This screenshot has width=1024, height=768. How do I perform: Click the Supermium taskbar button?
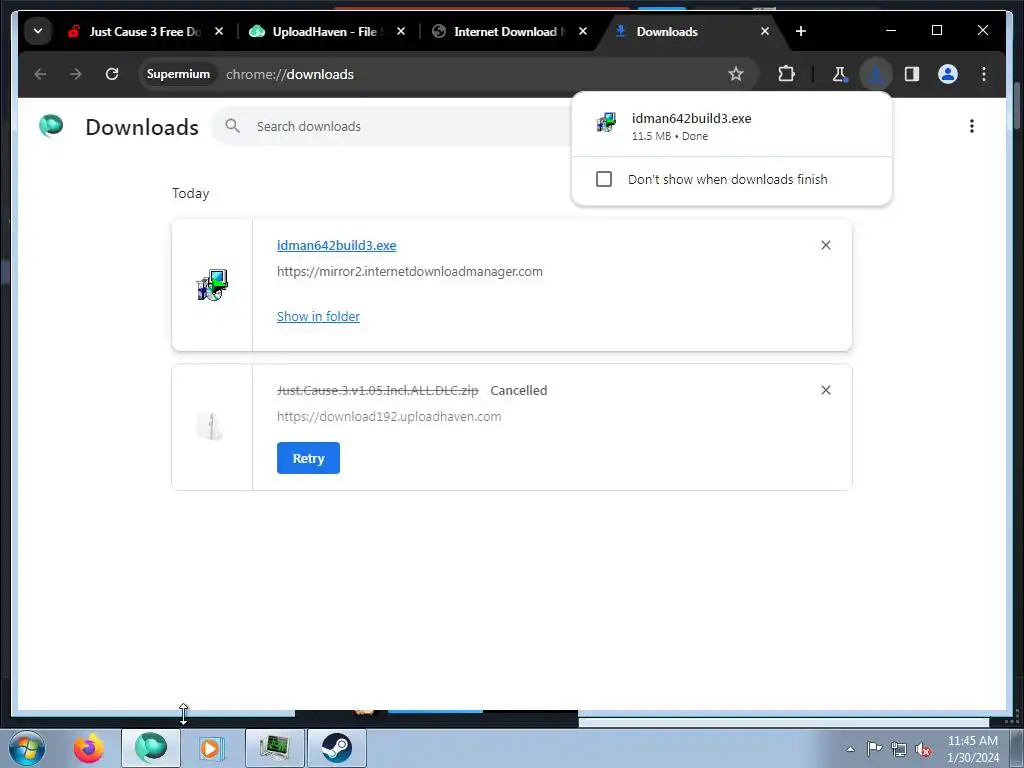tap(151, 748)
